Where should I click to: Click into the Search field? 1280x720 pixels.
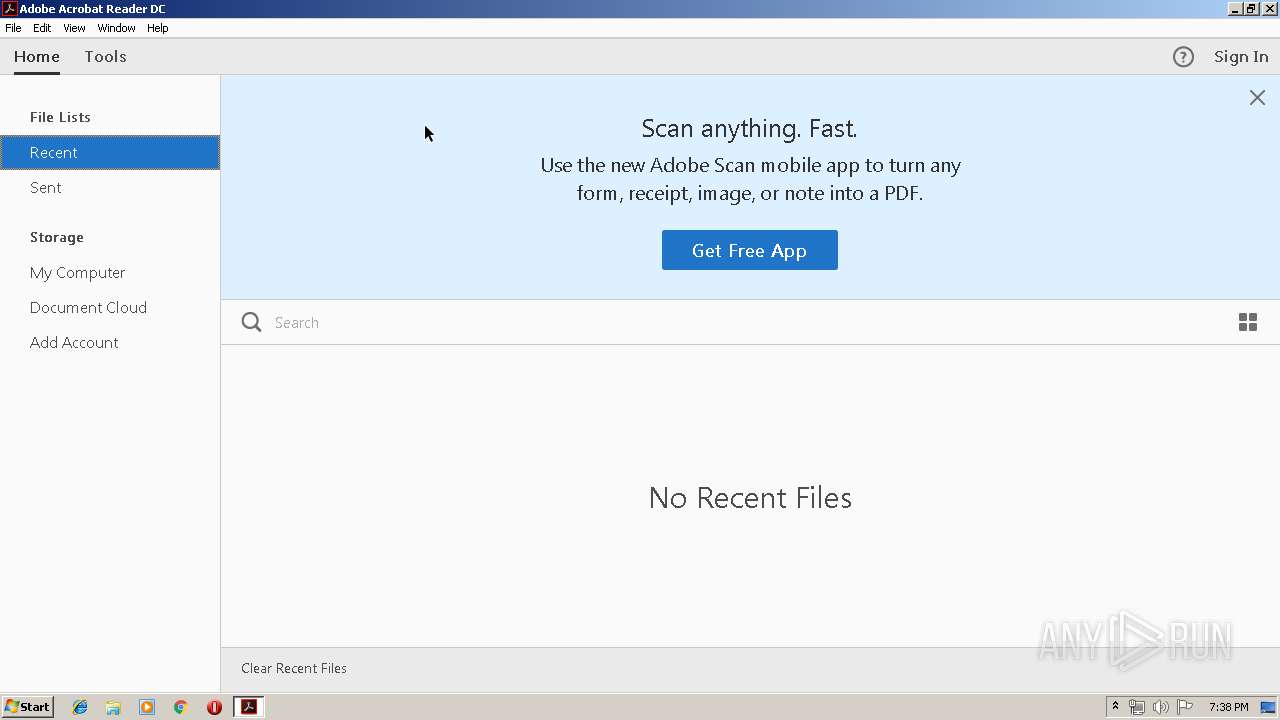pyautogui.click(x=750, y=322)
